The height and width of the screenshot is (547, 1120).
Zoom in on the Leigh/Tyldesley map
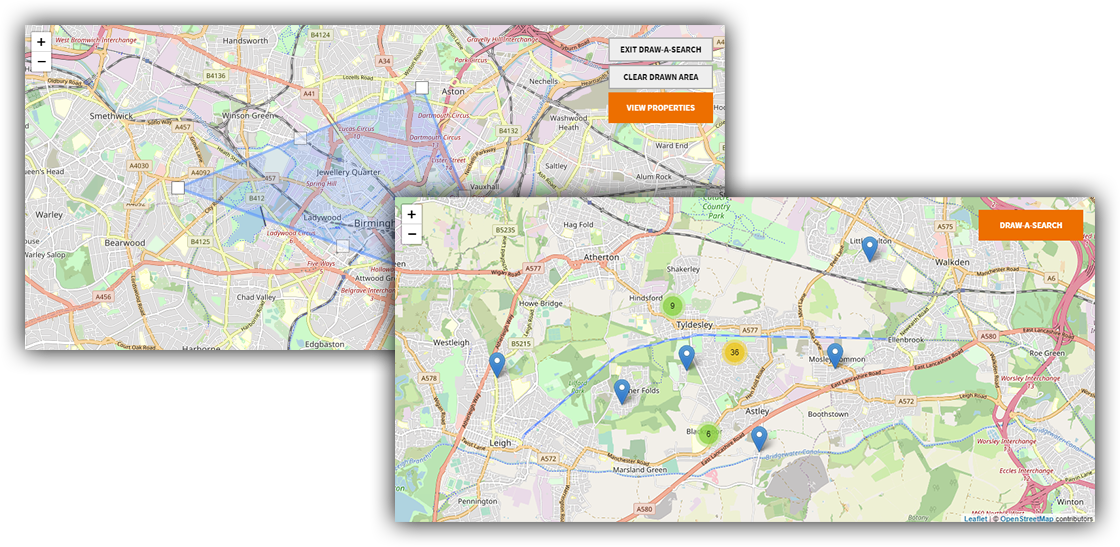[x=411, y=215]
